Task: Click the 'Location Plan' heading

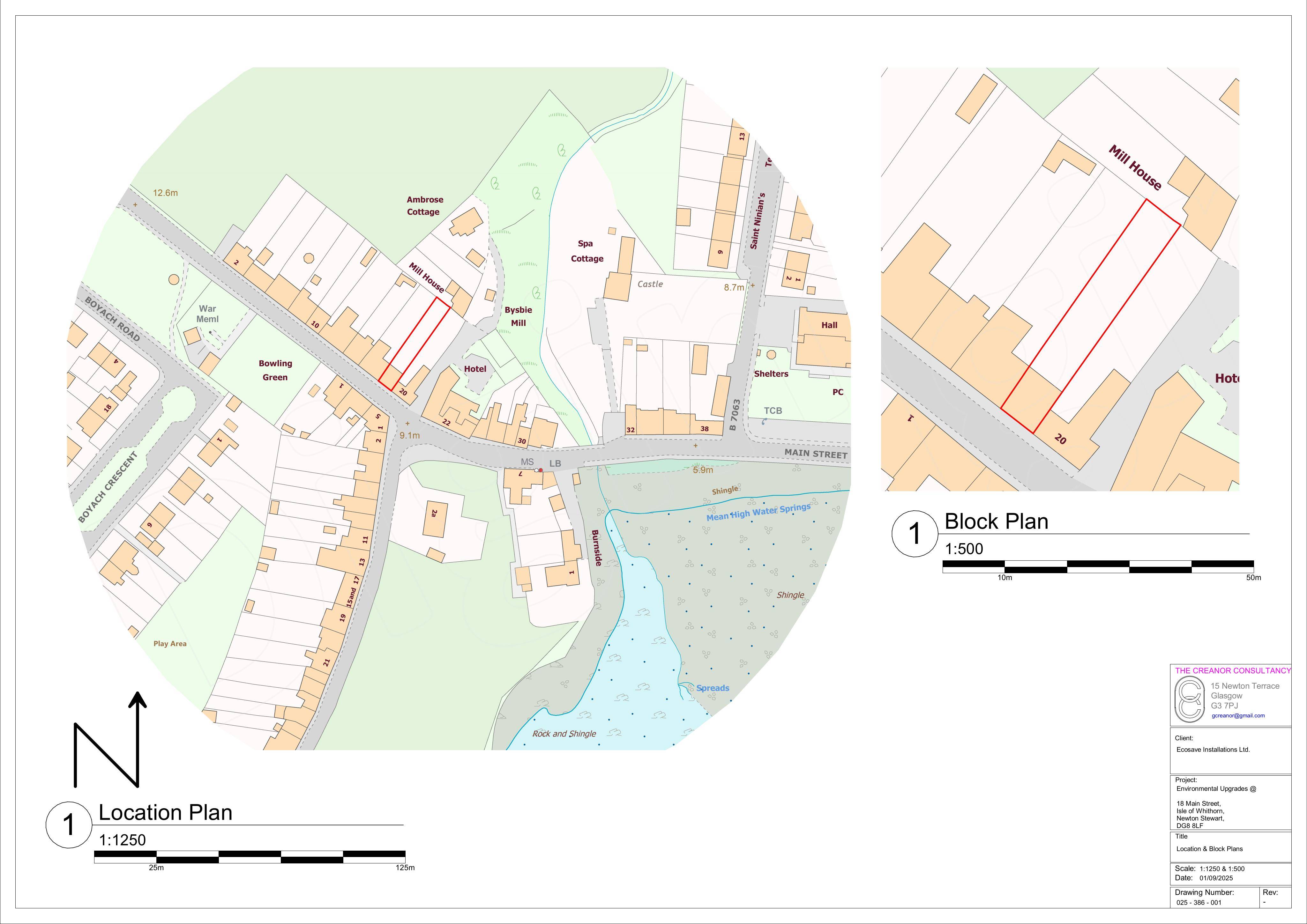Action: 166,812
